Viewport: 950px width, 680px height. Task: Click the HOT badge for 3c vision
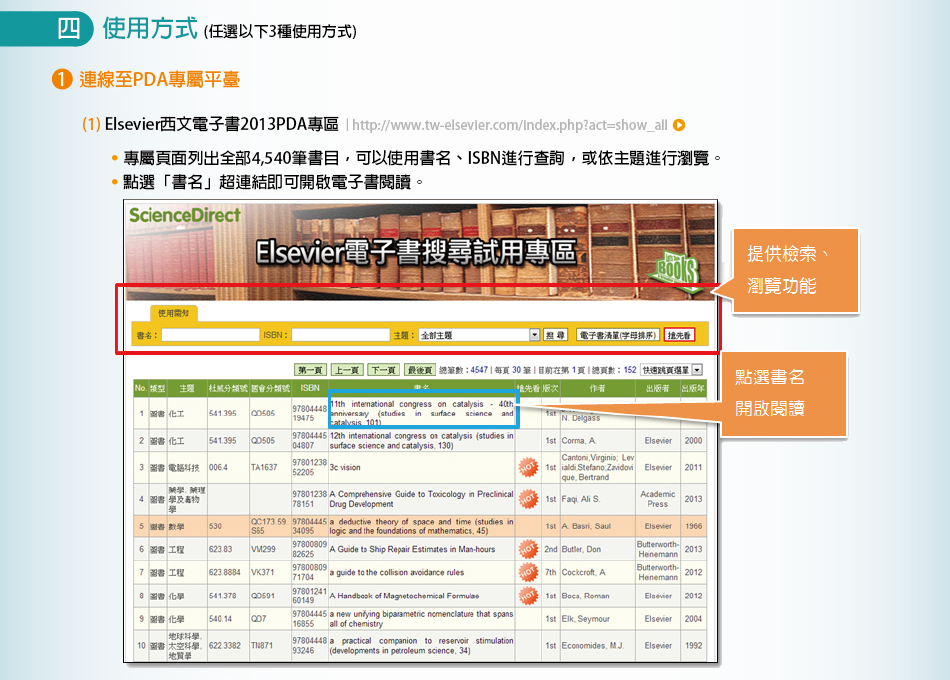point(528,467)
